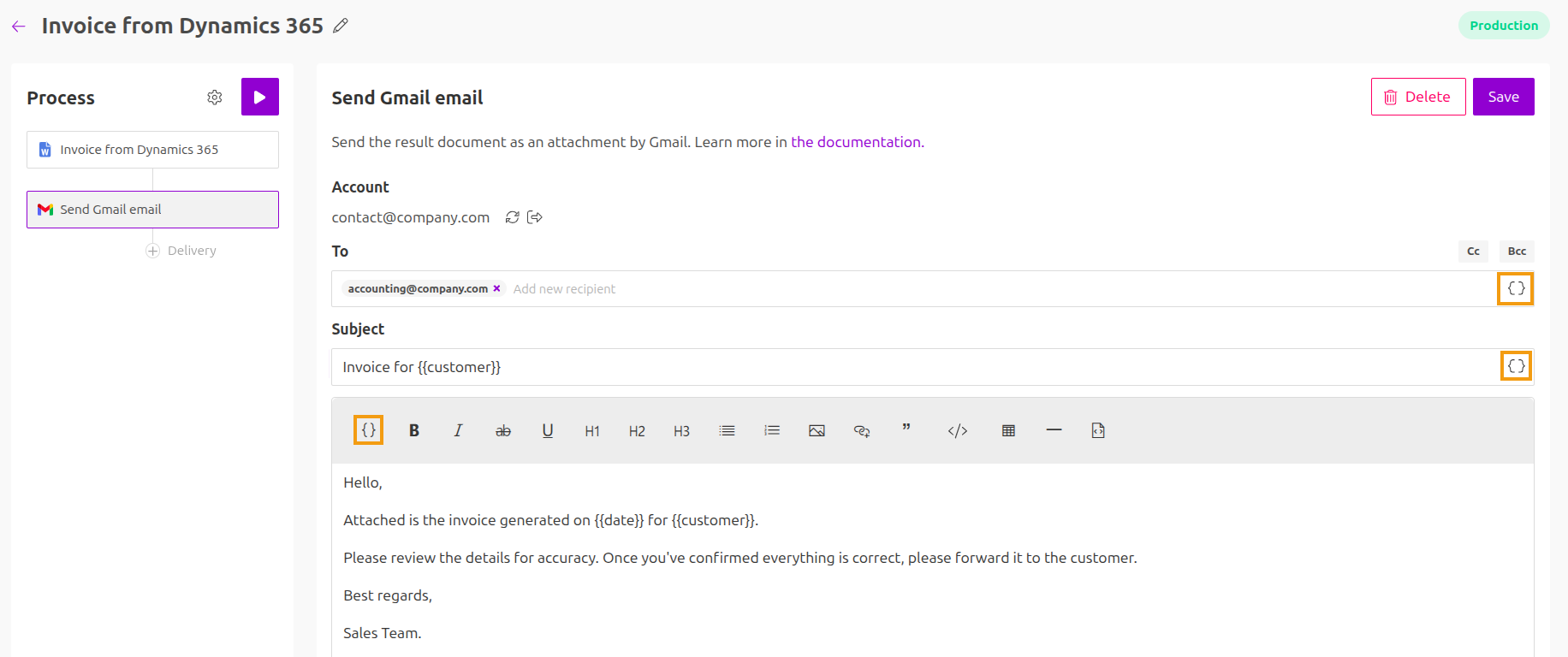Viewport: 1568px width, 657px height.
Task: Open the documentation link
Action: (x=857, y=142)
